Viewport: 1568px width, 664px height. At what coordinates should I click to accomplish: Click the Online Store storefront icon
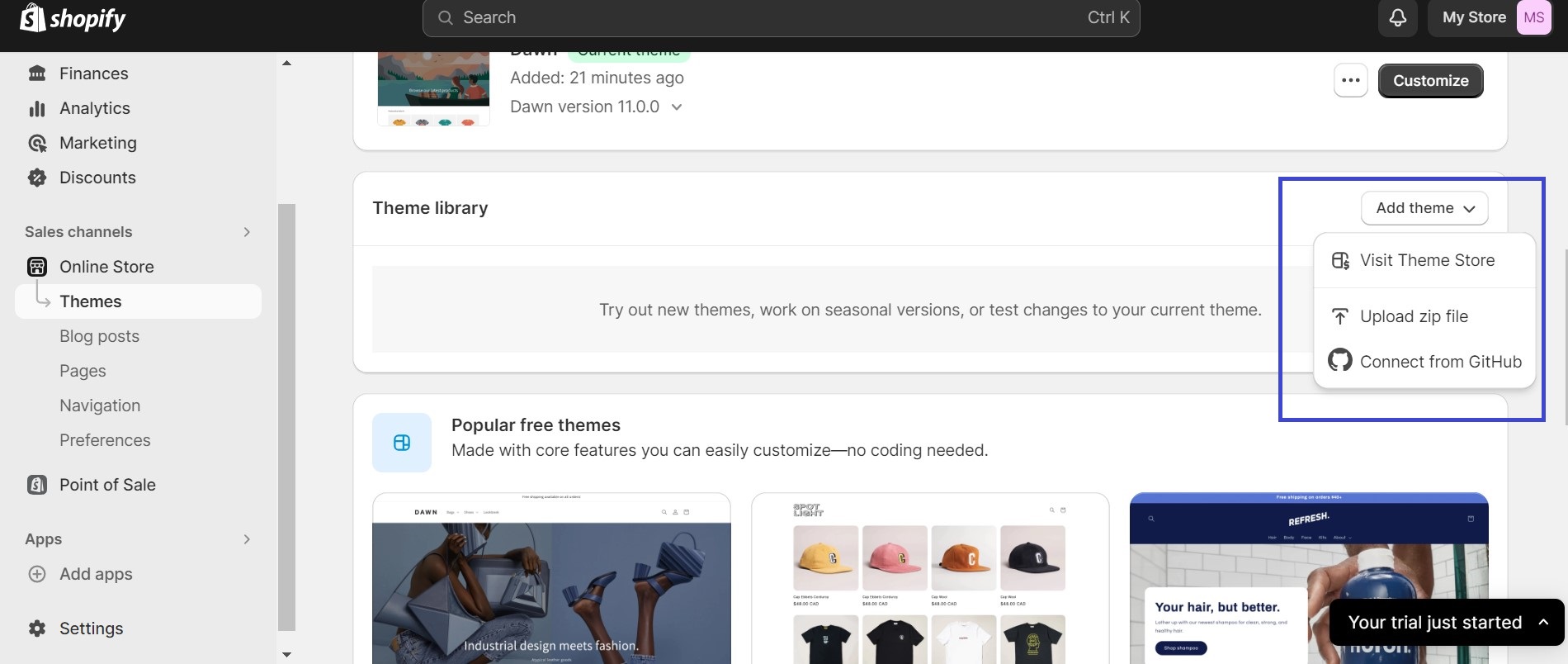(x=37, y=267)
